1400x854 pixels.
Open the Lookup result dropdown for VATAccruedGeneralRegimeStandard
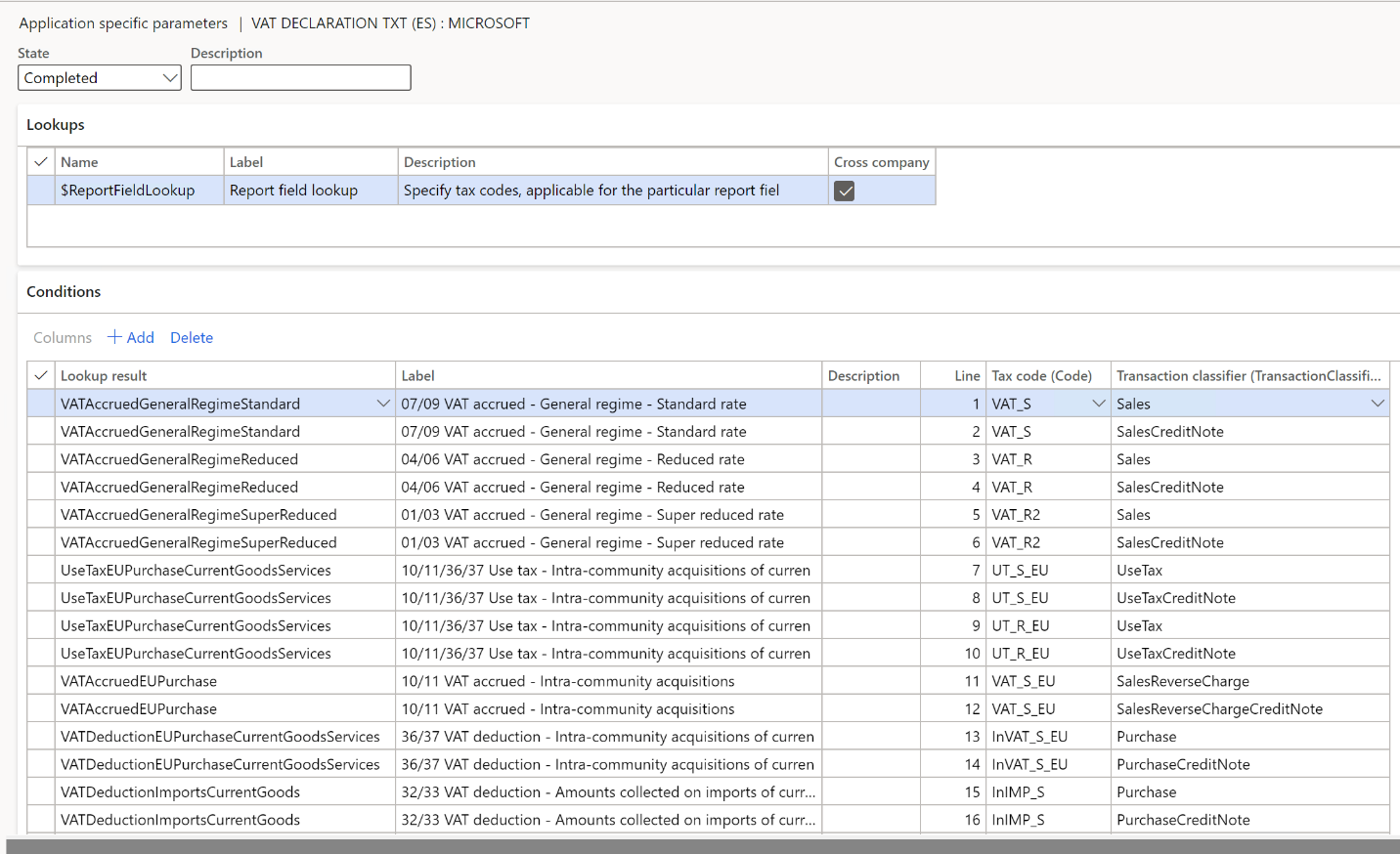pyautogui.click(x=383, y=403)
